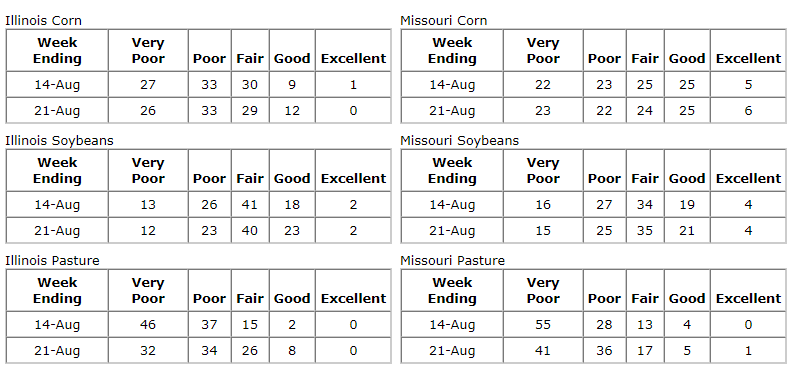The width and height of the screenshot is (792, 373).
Task: Click the Excellent column header in Illinois Corn
Action: pyautogui.click(x=354, y=59)
